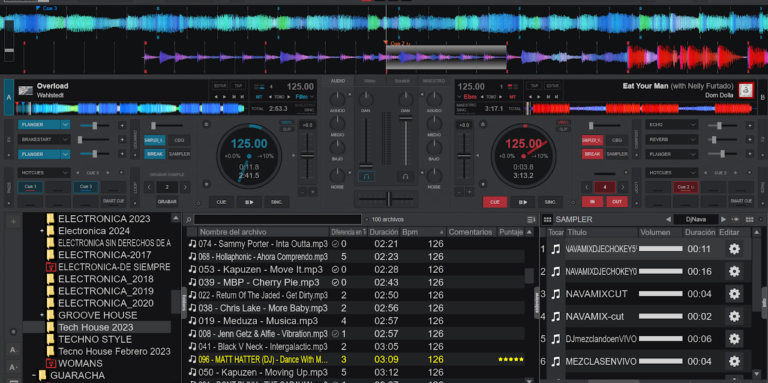
Task: Switch to the Video mixer tab
Action: click(x=370, y=81)
